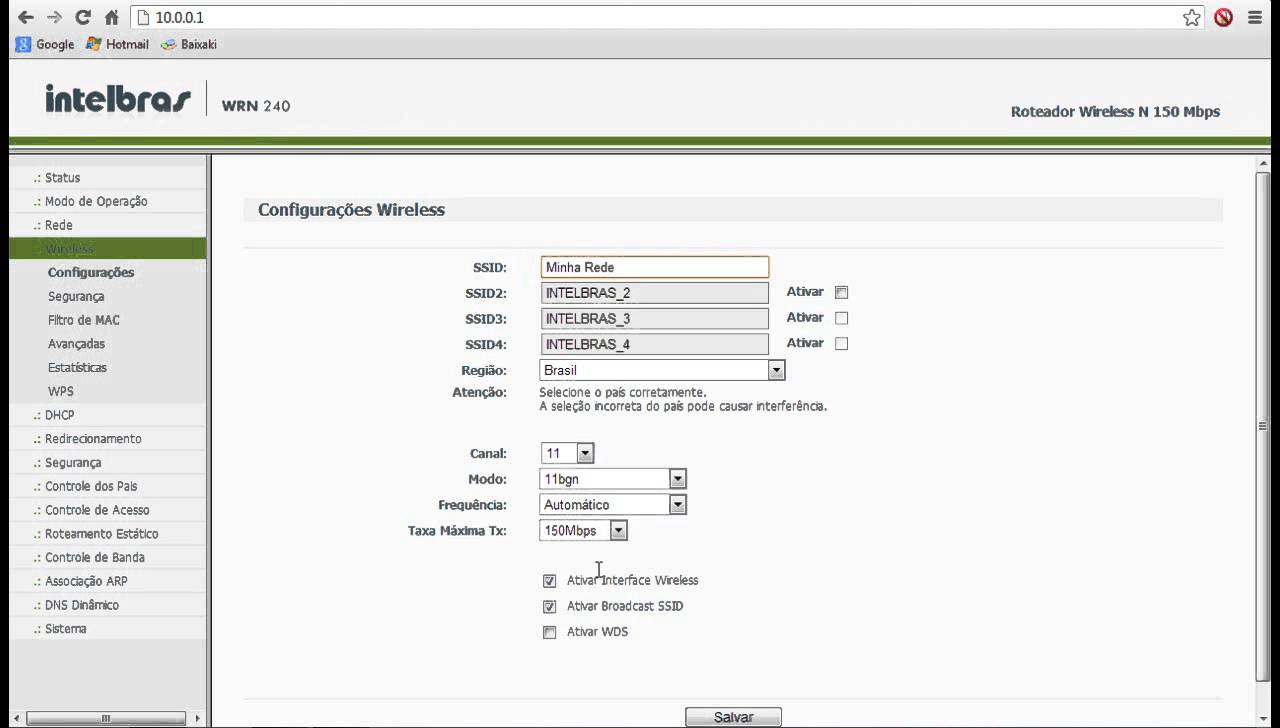Click the sidebar scroll left arrow

pyautogui.click(x=15, y=718)
